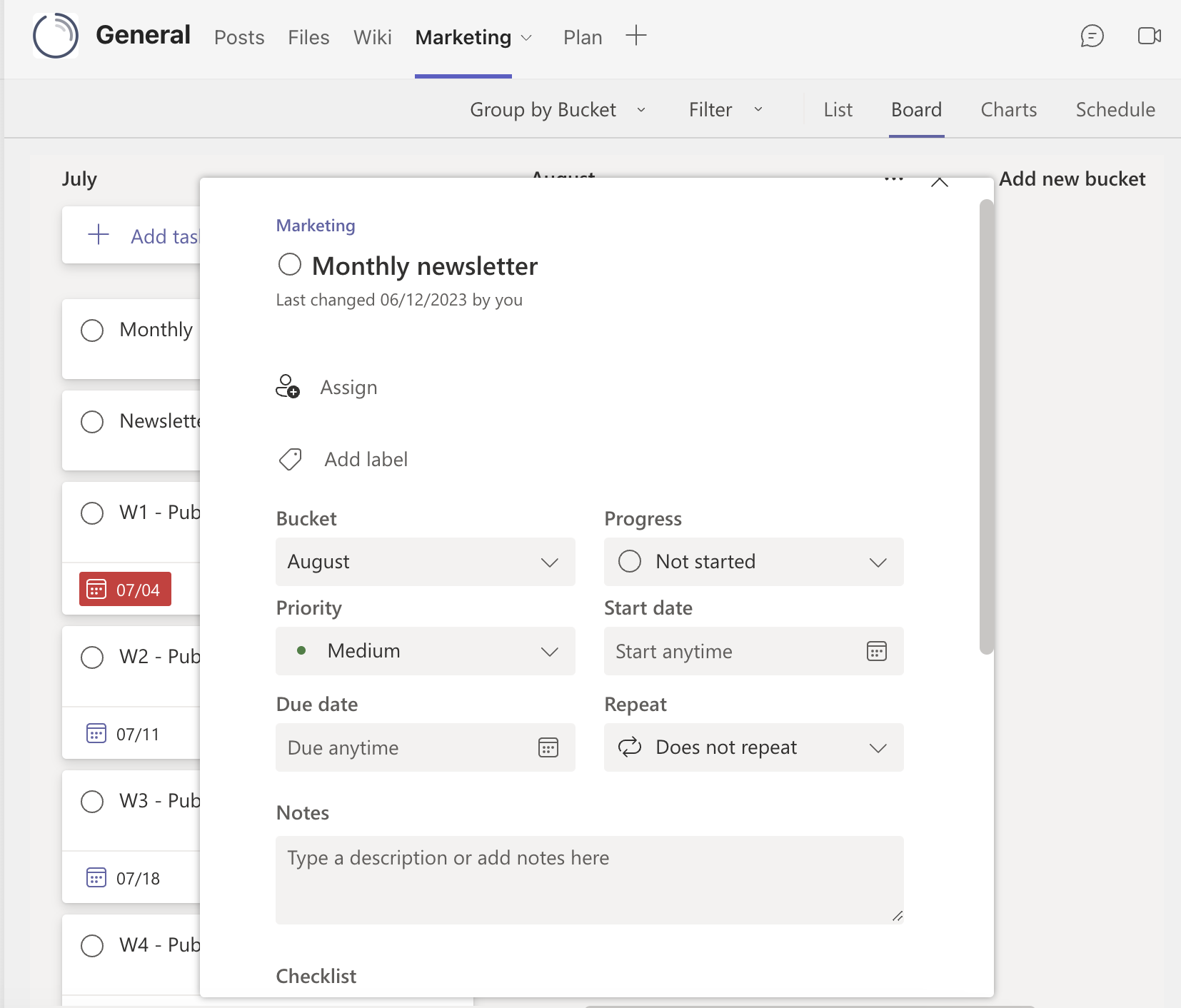This screenshot has height=1008, width=1181.
Task: Open the Posts tab
Action: pyautogui.click(x=239, y=37)
